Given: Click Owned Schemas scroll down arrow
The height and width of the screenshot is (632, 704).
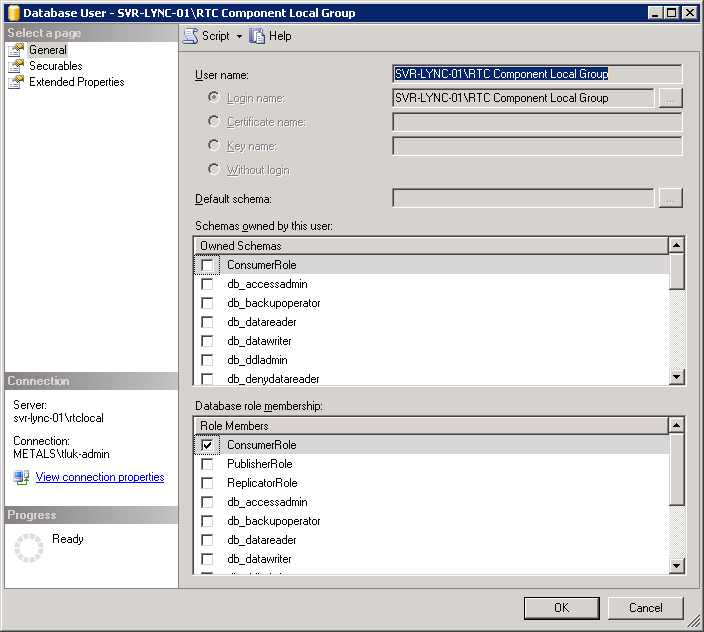Looking at the screenshot, I should point(677,377).
